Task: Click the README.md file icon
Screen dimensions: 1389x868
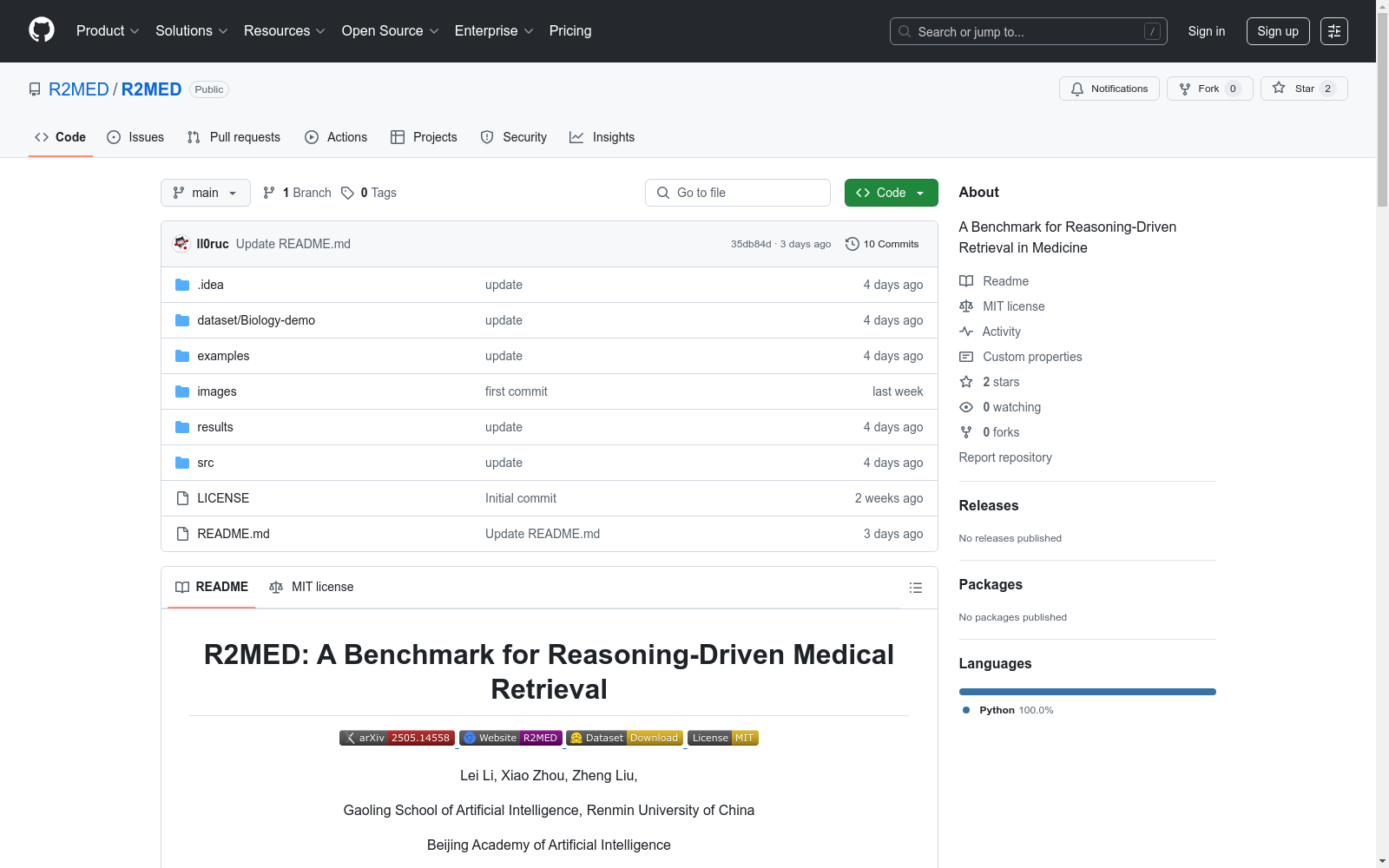Action: [x=182, y=534]
